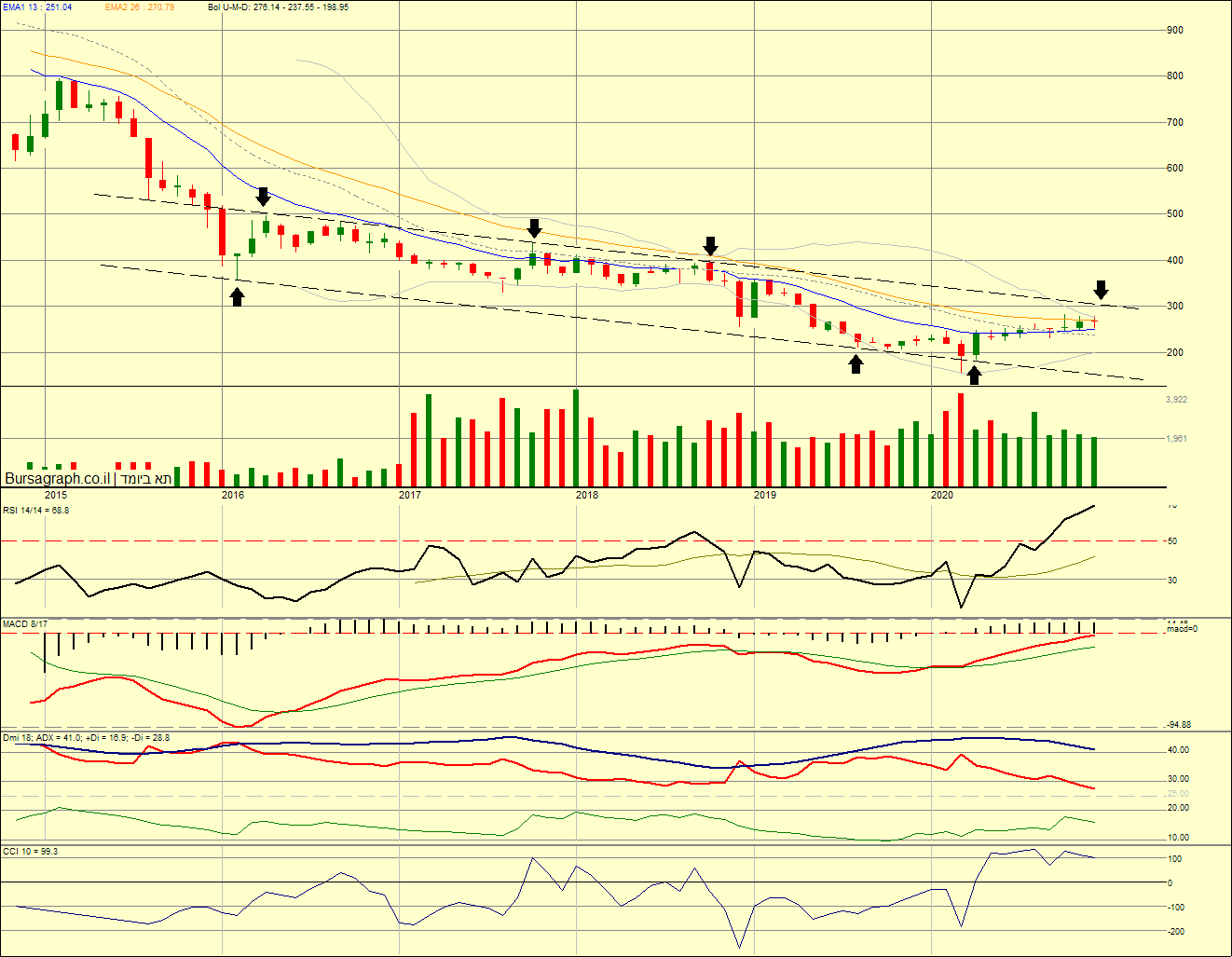Click the 10.00 label on DMI axis
This screenshot has width=1232, height=957.
(1178, 838)
